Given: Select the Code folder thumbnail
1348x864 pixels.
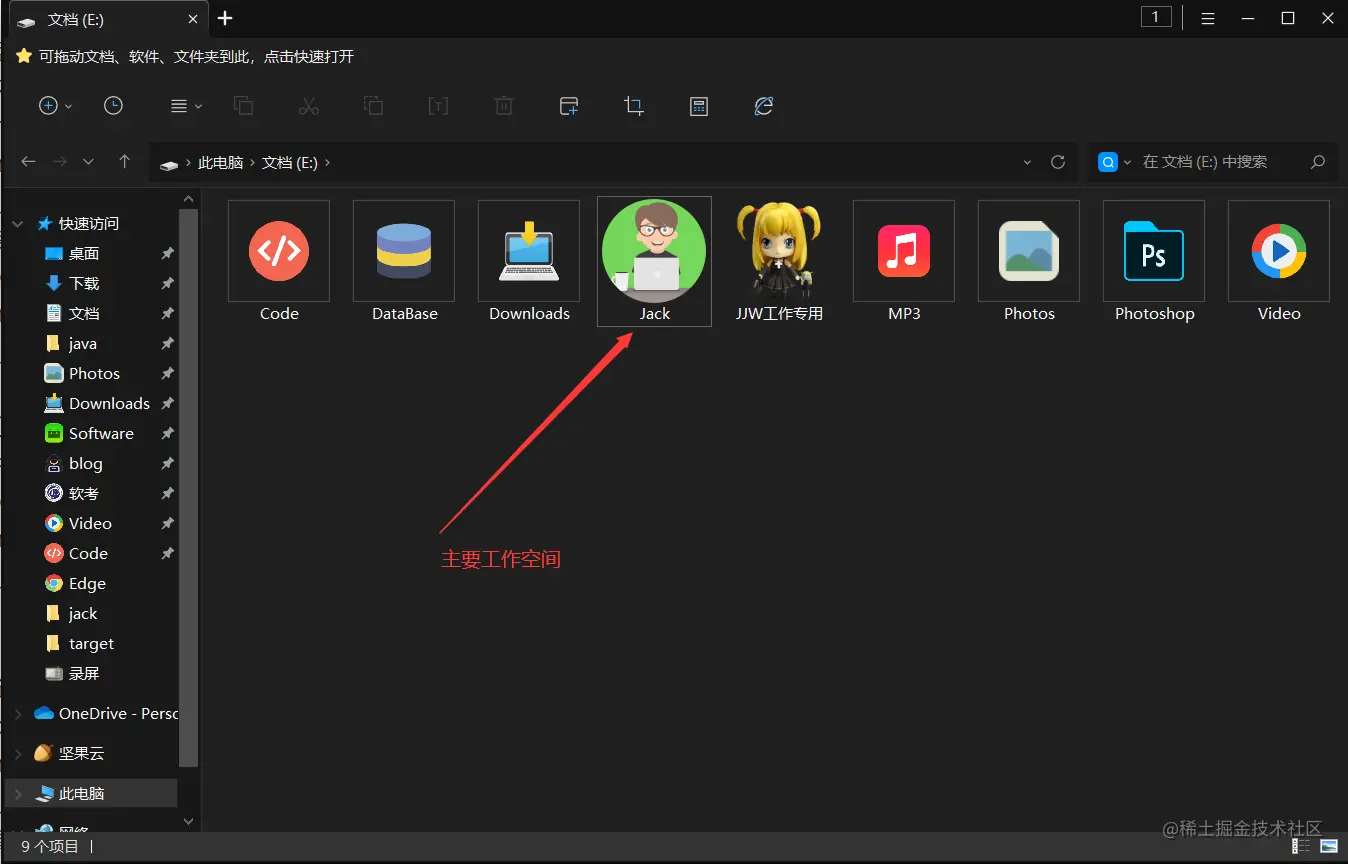Looking at the screenshot, I should pyautogui.click(x=279, y=251).
